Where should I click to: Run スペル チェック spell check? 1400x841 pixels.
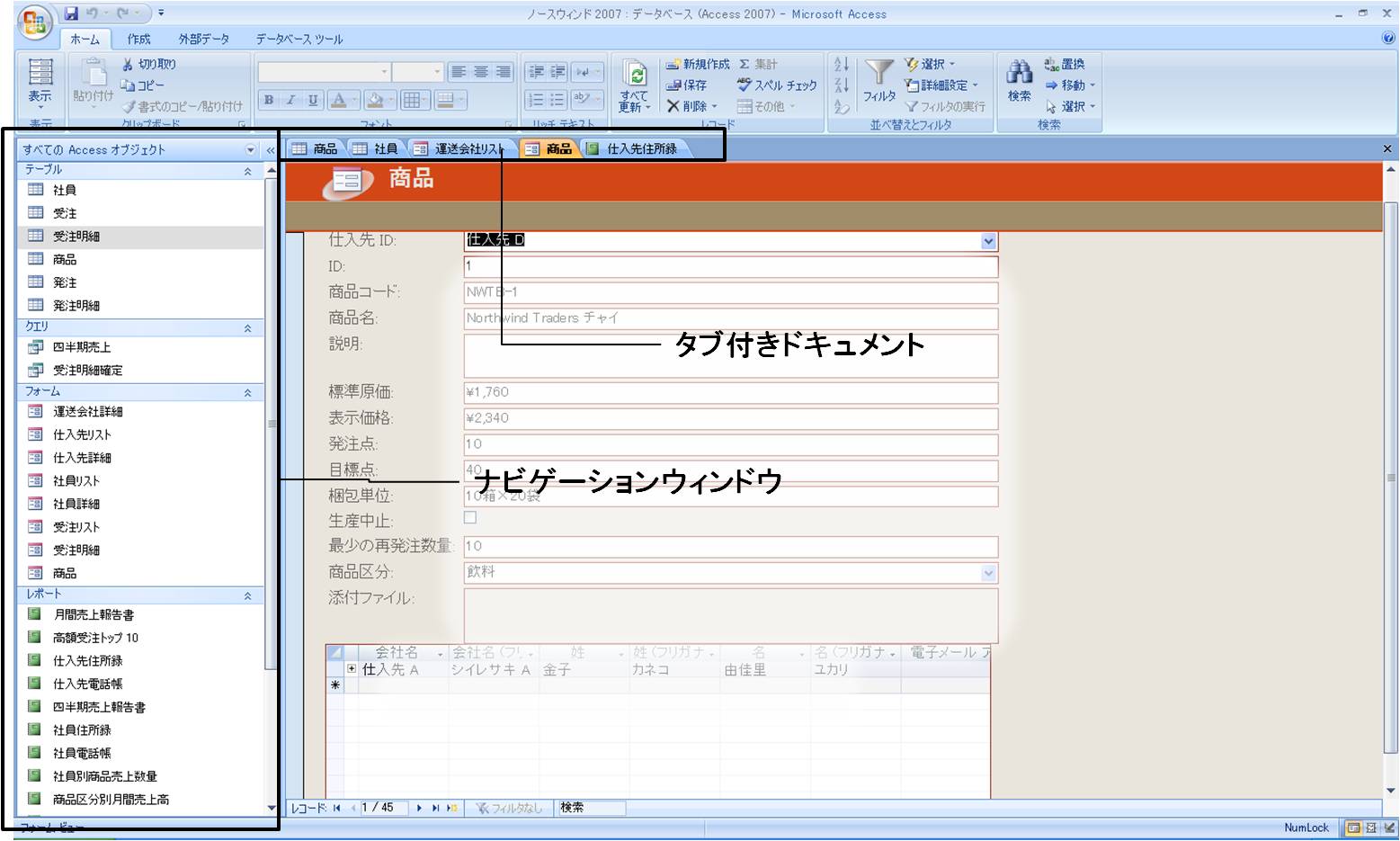point(777,85)
